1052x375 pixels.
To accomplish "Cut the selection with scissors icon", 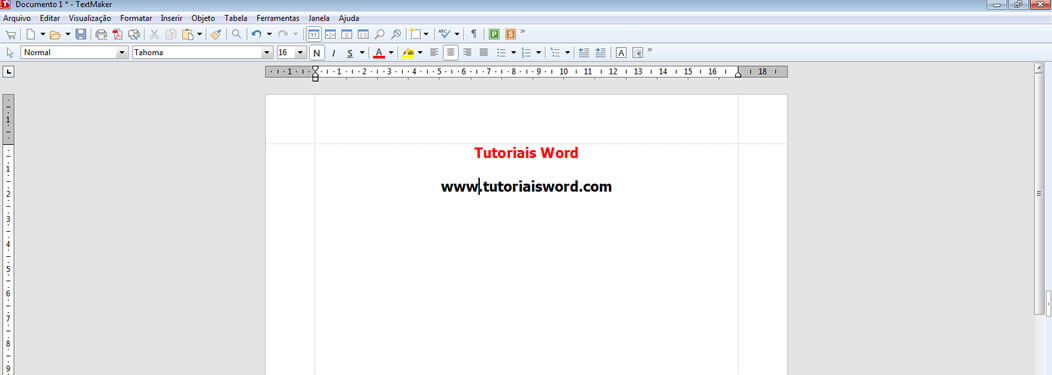I will (154, 34).
